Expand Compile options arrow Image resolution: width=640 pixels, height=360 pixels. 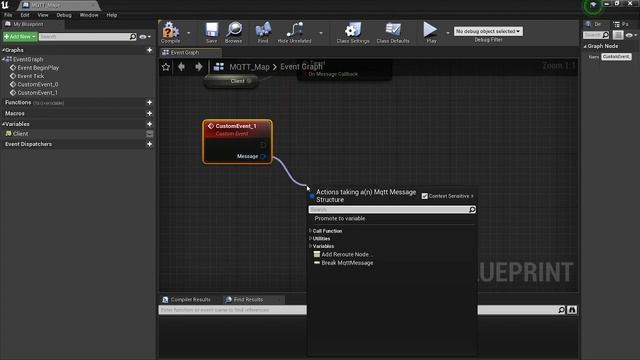(x=188, y=33)
